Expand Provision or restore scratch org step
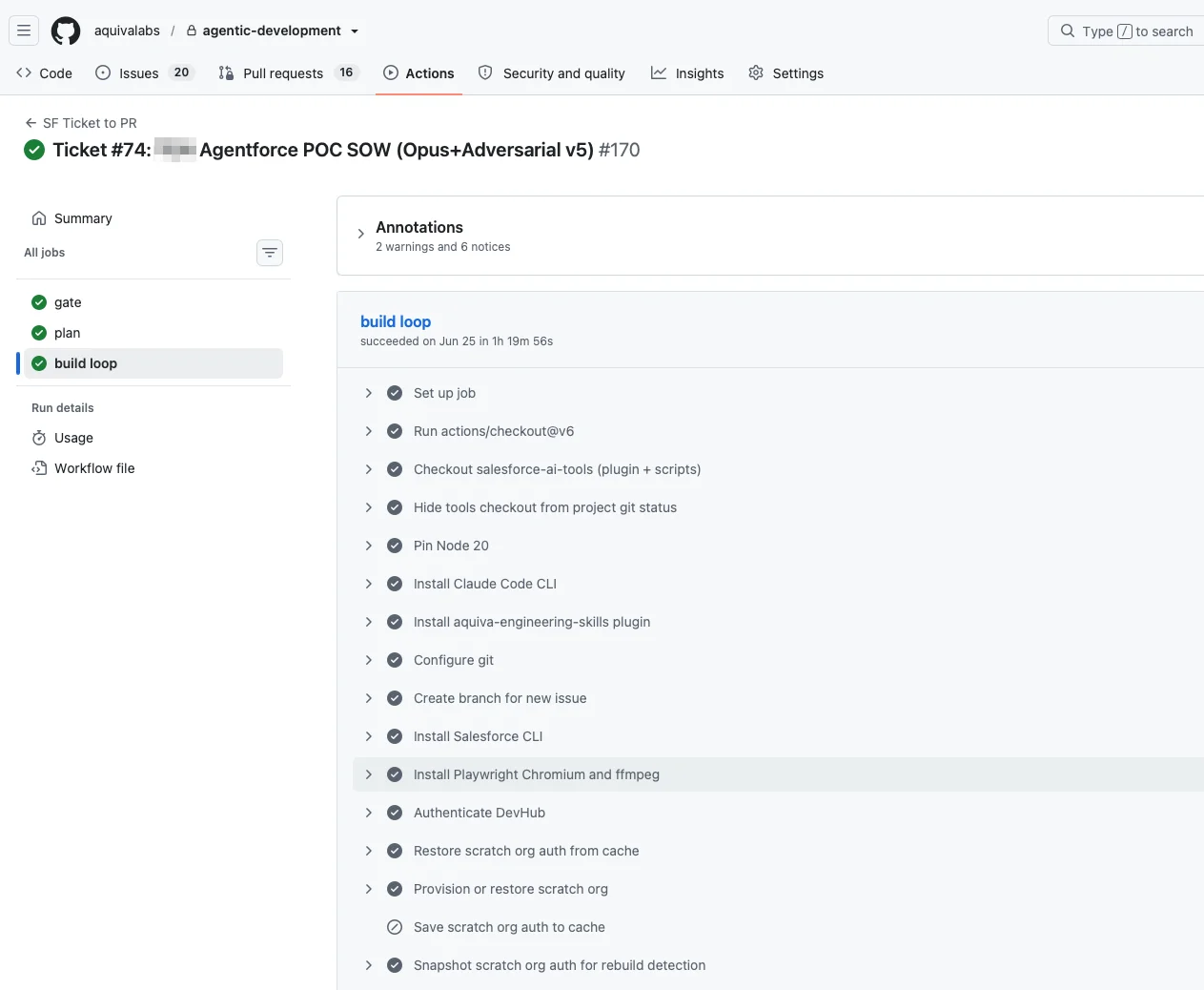 [x=369, y=889]
